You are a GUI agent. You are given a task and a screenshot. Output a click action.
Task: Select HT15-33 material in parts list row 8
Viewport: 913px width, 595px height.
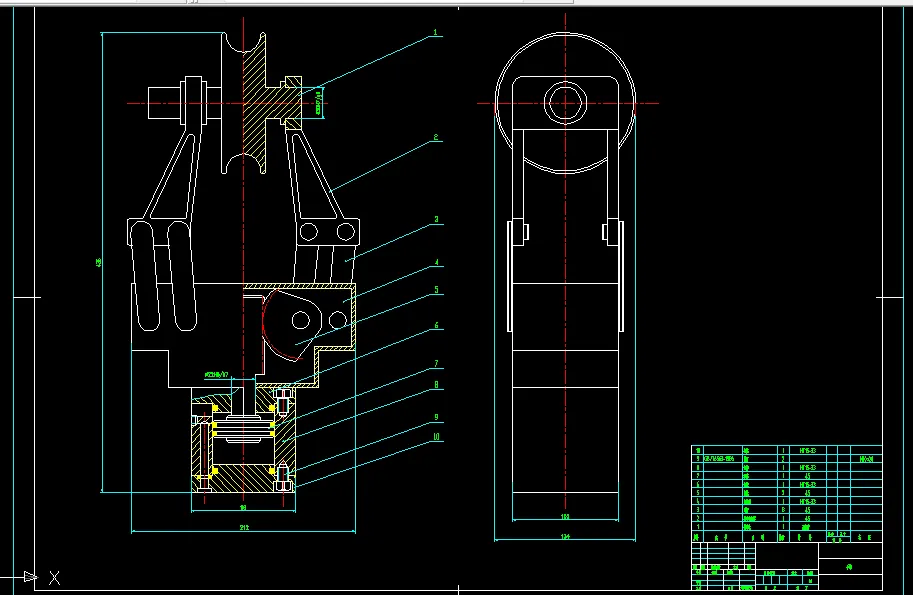pyautogui.click(x=808, y=468)
